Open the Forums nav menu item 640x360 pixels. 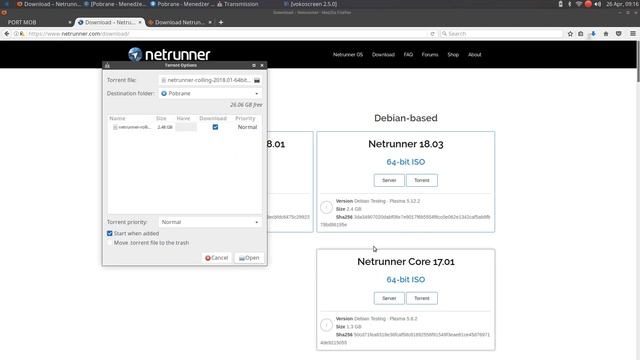click(430, 55)
